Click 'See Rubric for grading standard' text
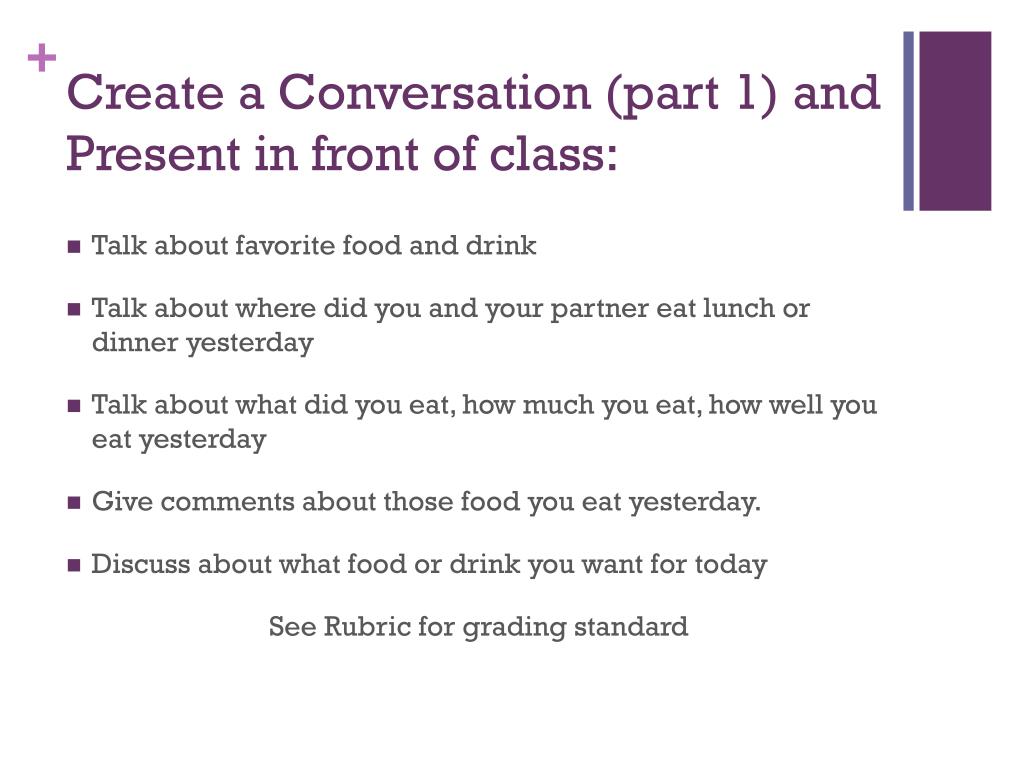Screen dimensions: 1024x768 478,627
